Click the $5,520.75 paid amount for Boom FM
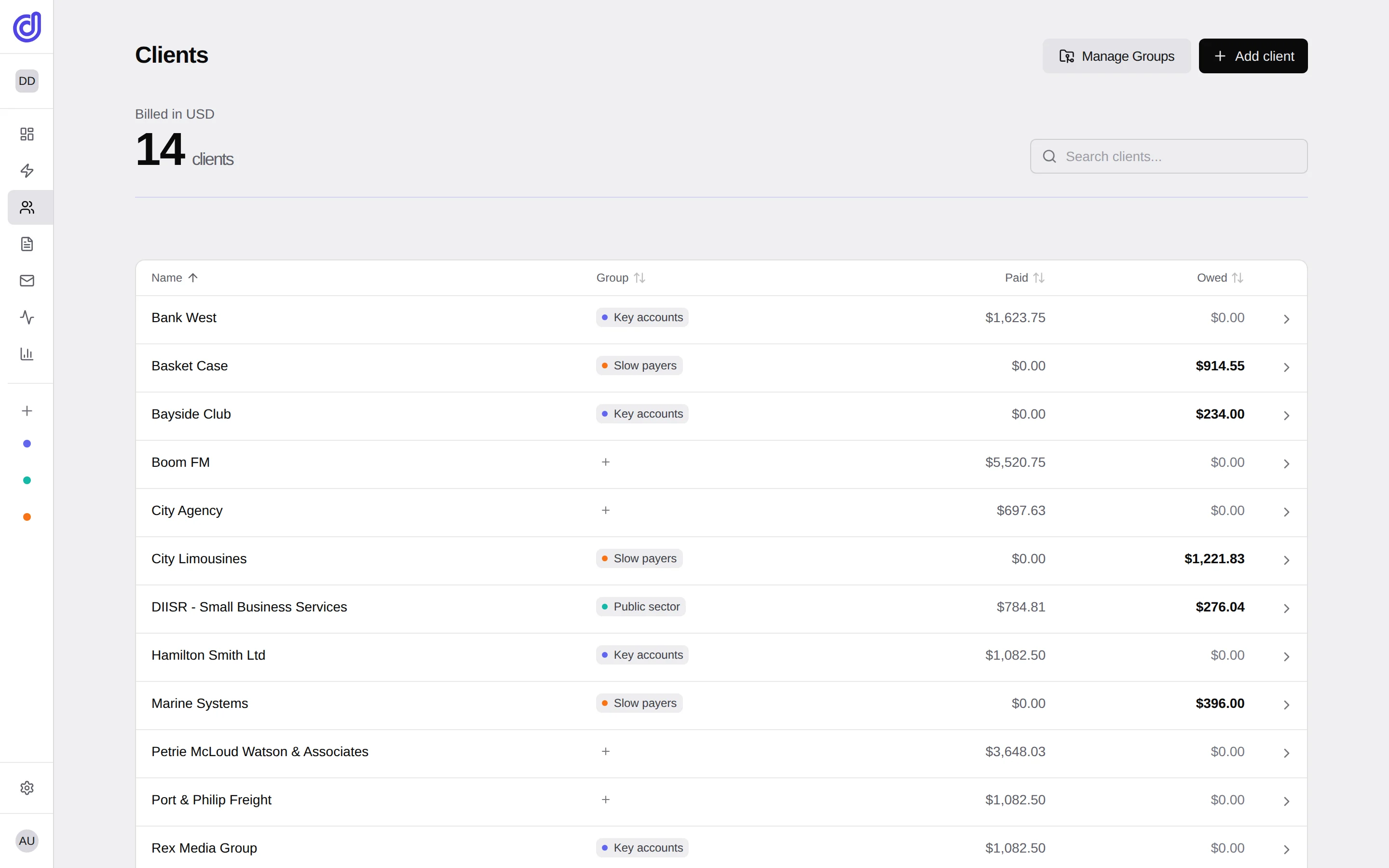This screenshot has height=868, width=1389. 1015,462
